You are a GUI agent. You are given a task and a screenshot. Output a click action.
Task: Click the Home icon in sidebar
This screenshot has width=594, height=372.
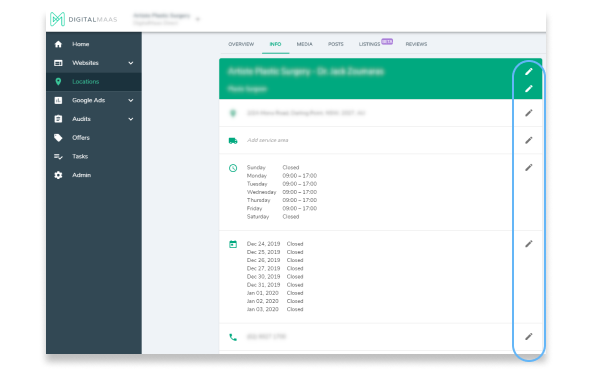pos(58,44)
